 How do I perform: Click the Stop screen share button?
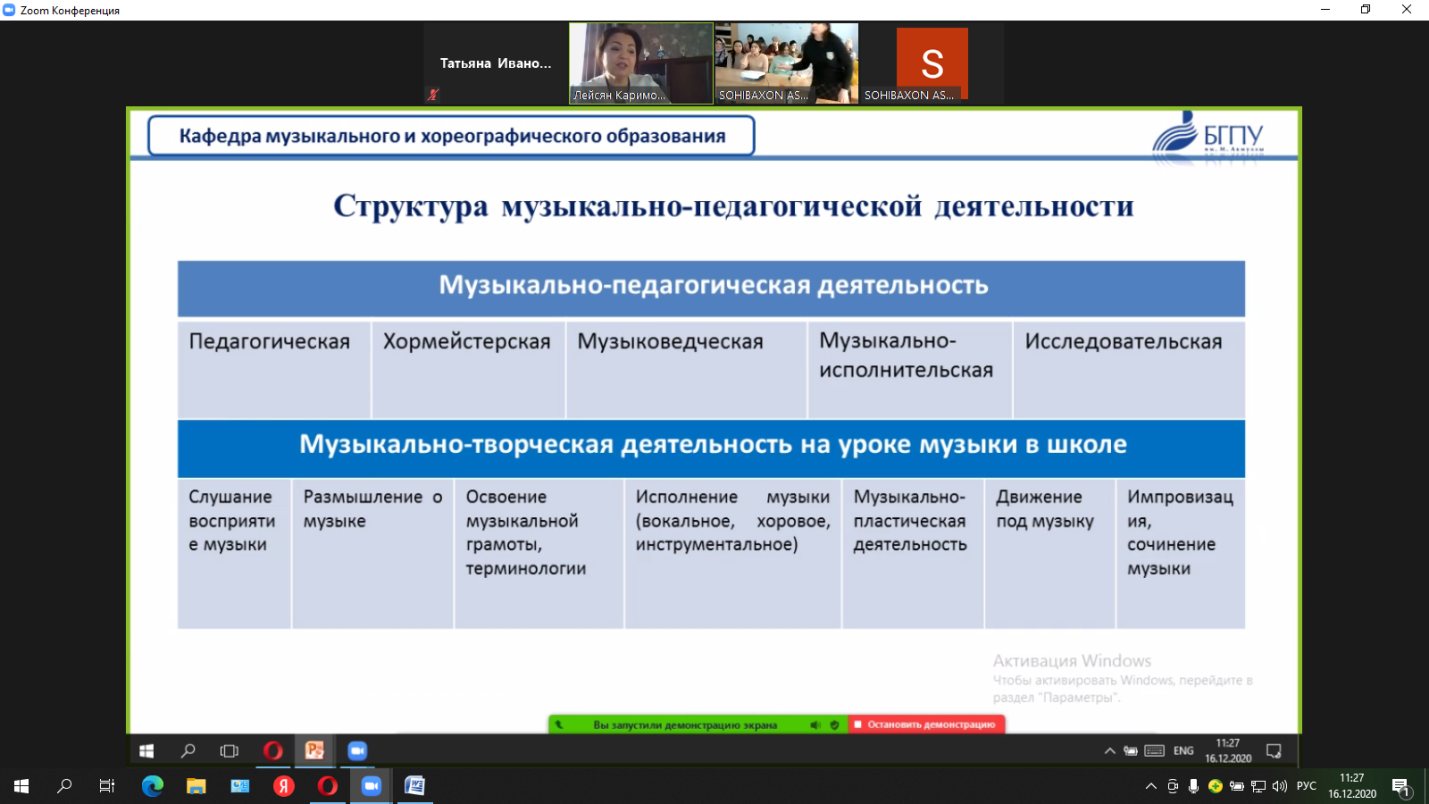click(x=925, y=725)
